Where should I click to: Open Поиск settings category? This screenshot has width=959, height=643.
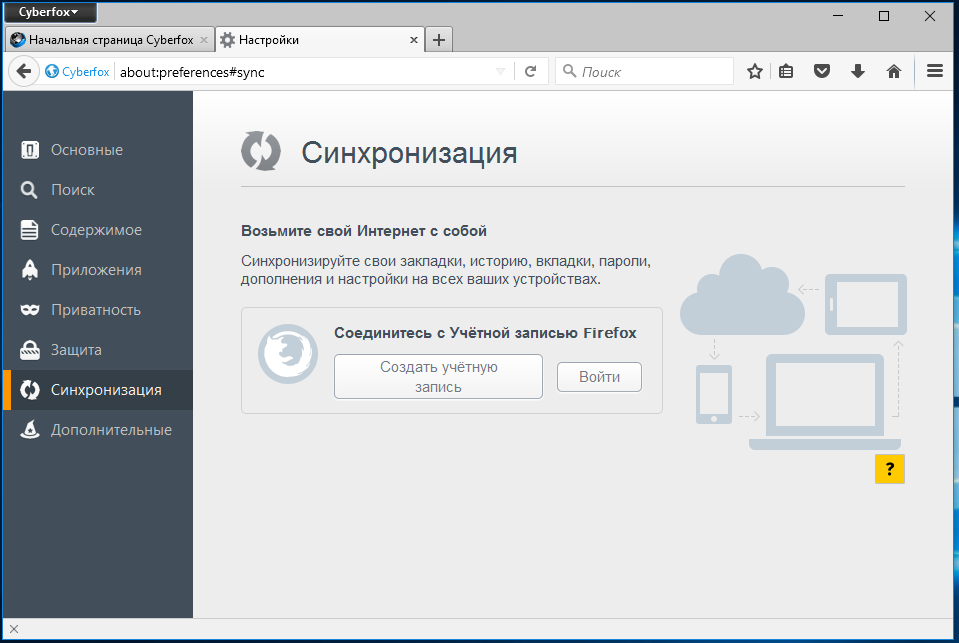click(x=98, y=190)
